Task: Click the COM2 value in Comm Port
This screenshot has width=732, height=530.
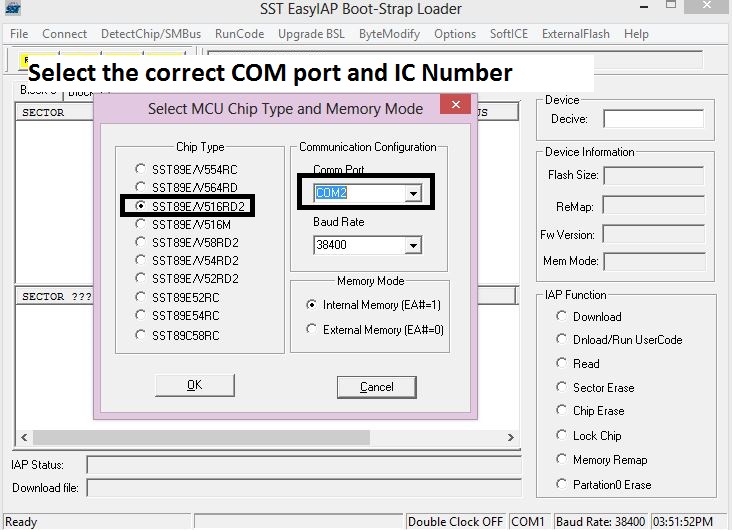Action: point(331,193)
